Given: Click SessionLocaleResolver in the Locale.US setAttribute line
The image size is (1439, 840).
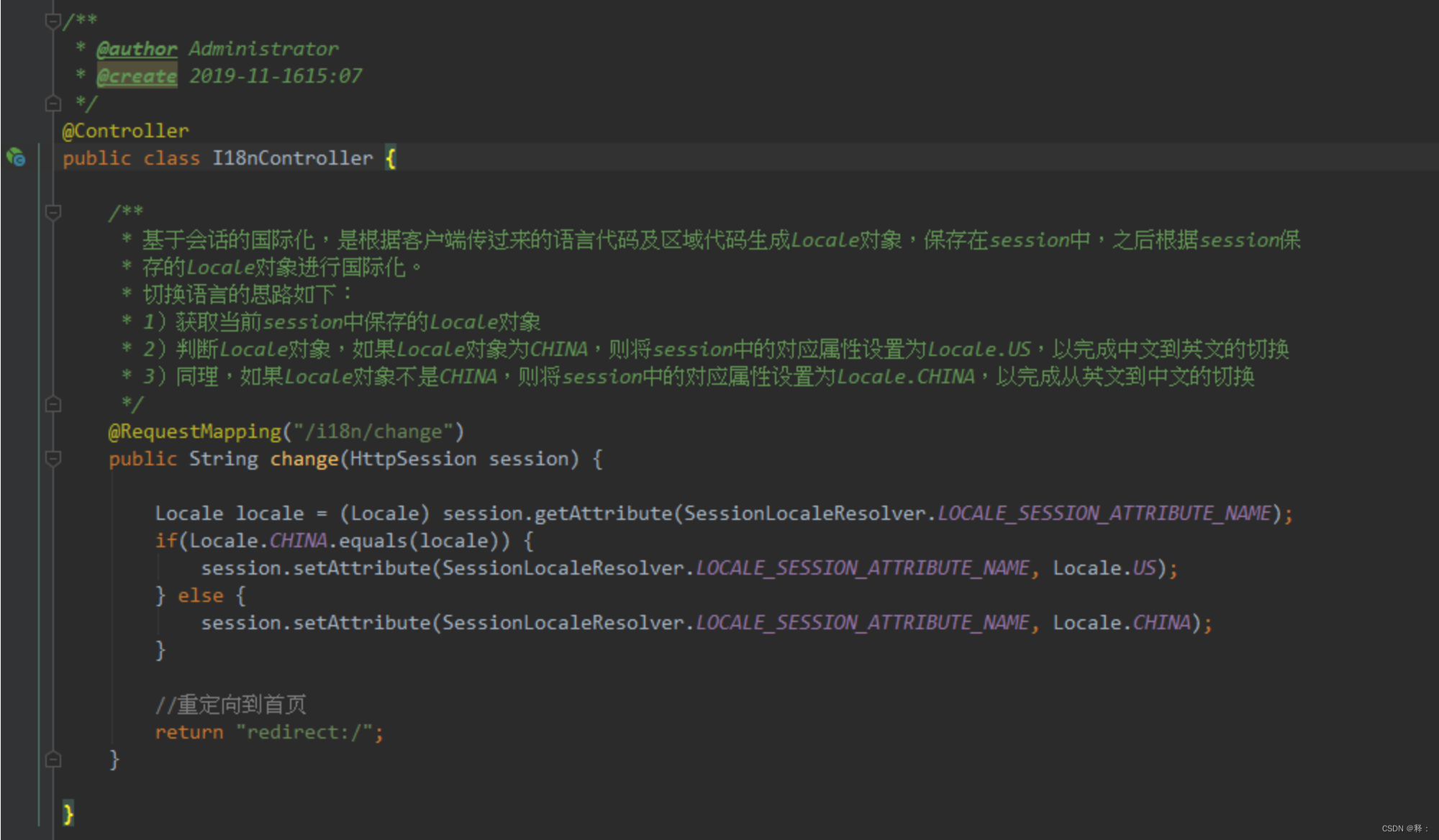Looking at the screenshot, I should click(563, 568).
